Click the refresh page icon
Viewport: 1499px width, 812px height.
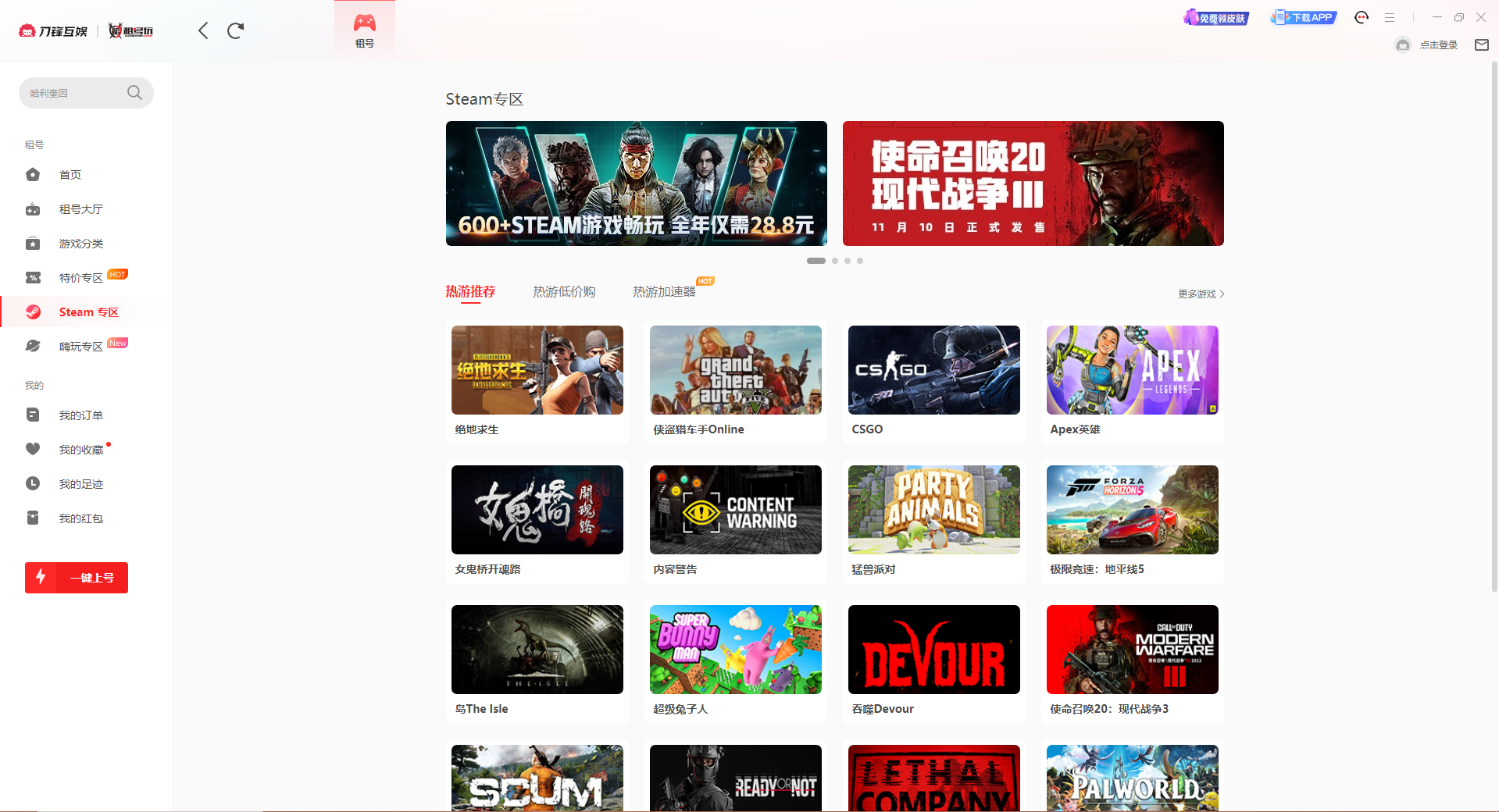pos(235,30)
